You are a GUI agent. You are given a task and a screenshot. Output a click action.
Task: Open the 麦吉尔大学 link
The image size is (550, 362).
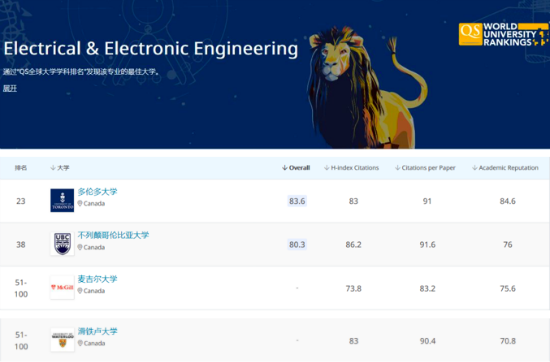point(97,279)
